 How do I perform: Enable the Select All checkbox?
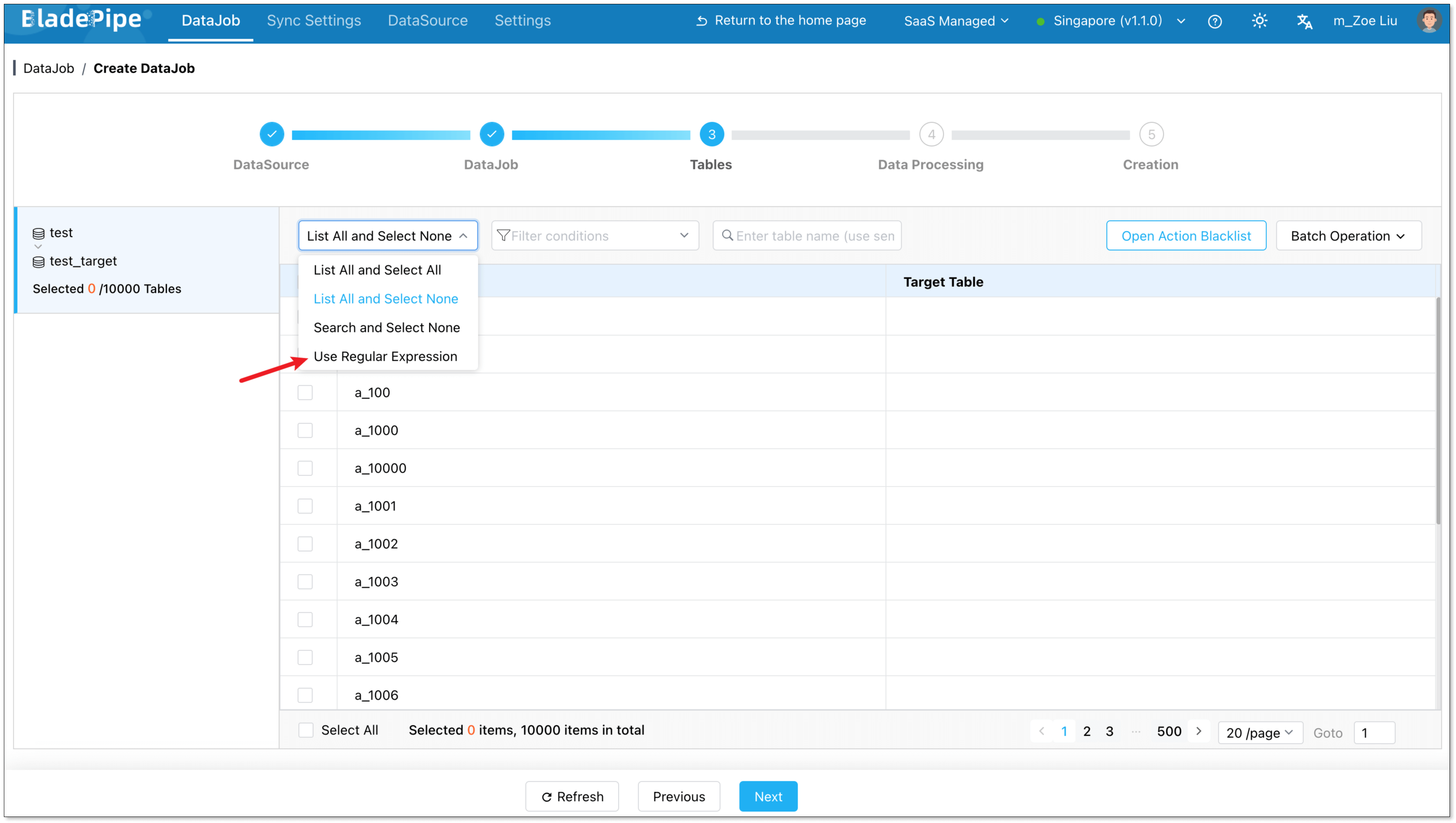[x=306, y=730]
